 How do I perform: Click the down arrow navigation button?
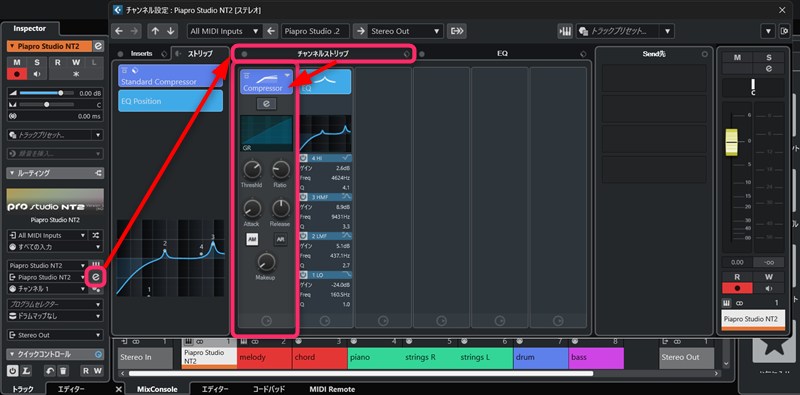click(x=170, y=31)
